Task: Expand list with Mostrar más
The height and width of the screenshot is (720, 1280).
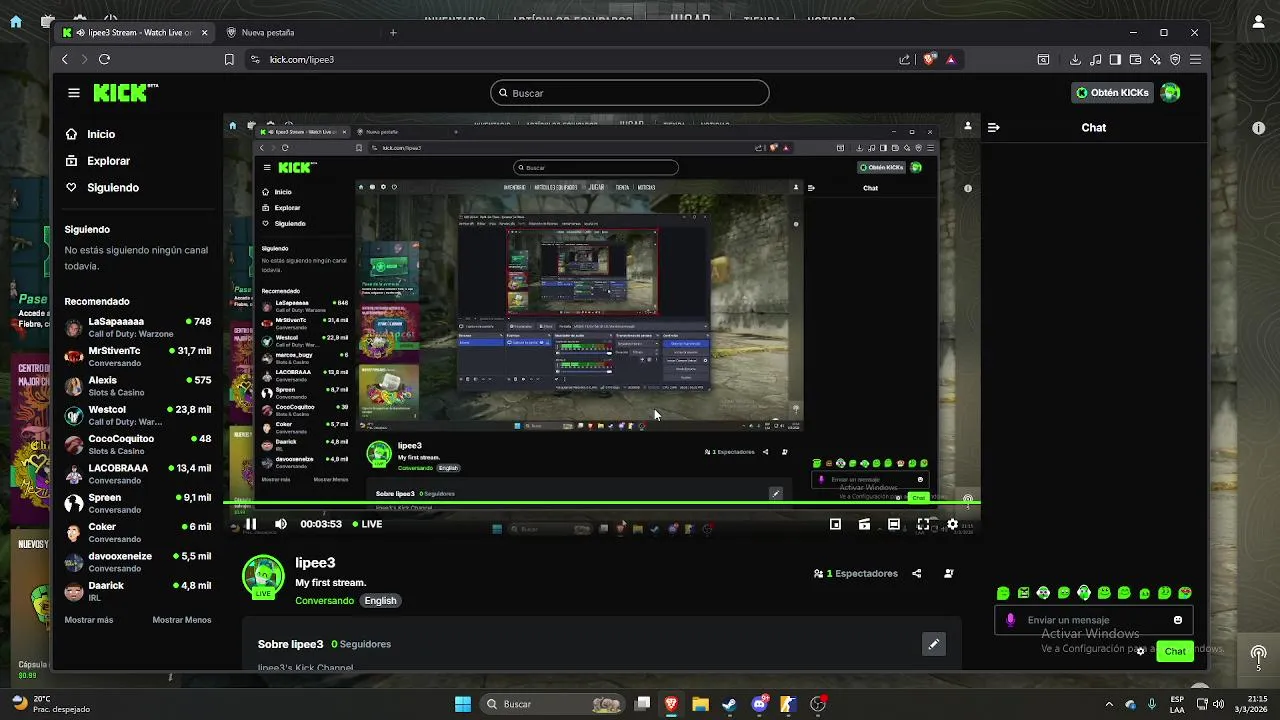Action: (x=89, y=620)
